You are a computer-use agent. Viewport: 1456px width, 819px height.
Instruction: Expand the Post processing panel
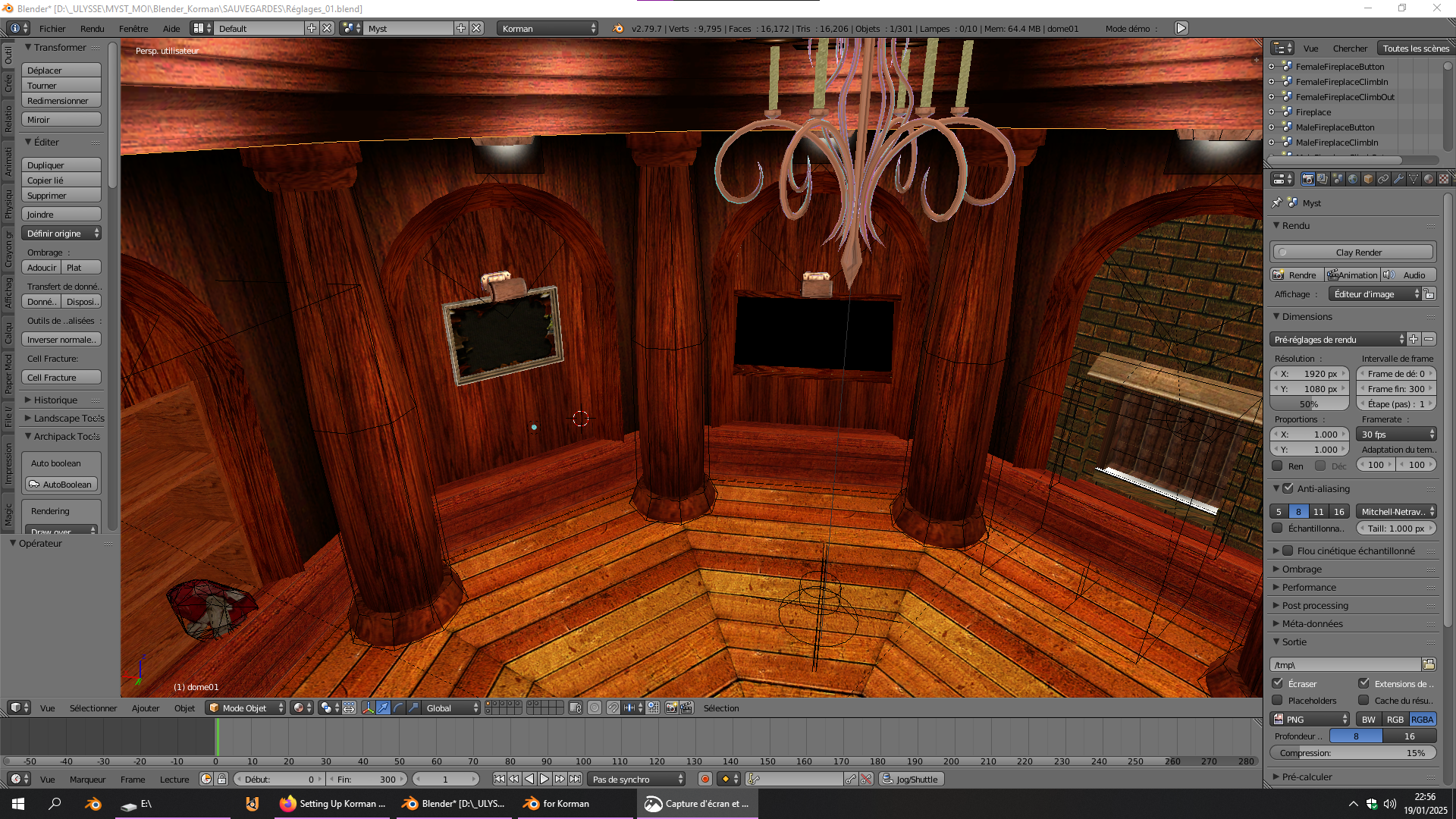tap(1314, 605)
